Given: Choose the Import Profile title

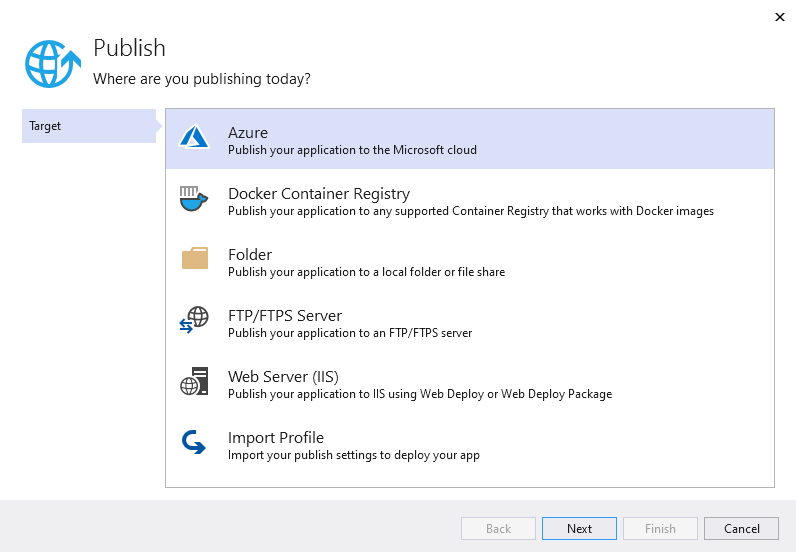Looking at the screenshot, I should 276,437.
